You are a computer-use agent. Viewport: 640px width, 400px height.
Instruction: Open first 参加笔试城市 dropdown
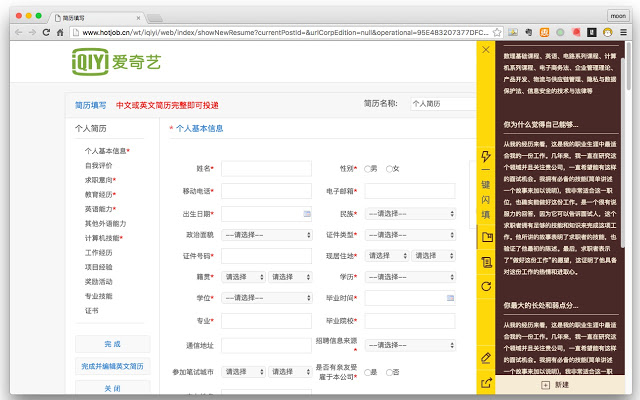243,372
